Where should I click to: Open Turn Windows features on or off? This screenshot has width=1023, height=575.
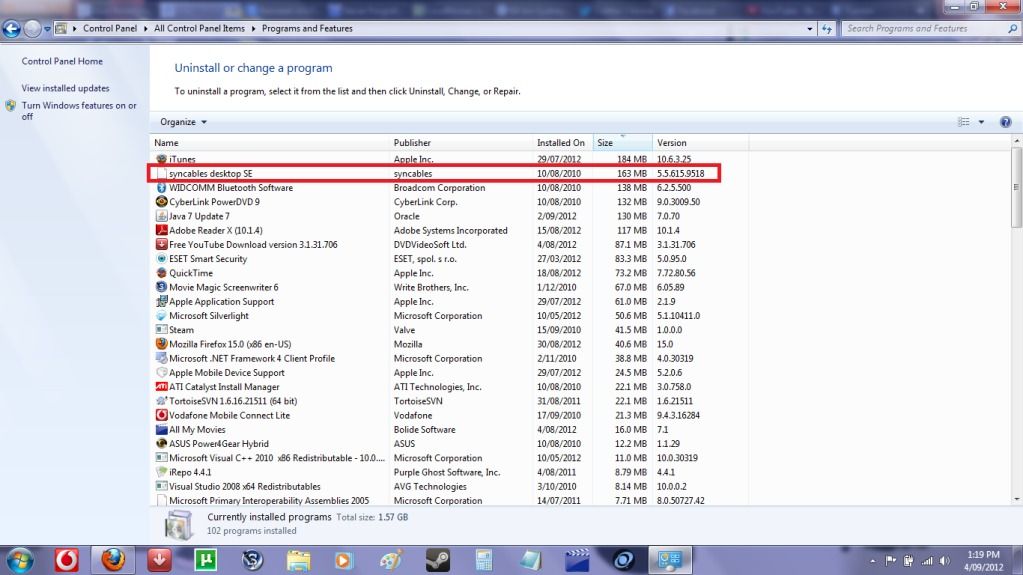79,111
